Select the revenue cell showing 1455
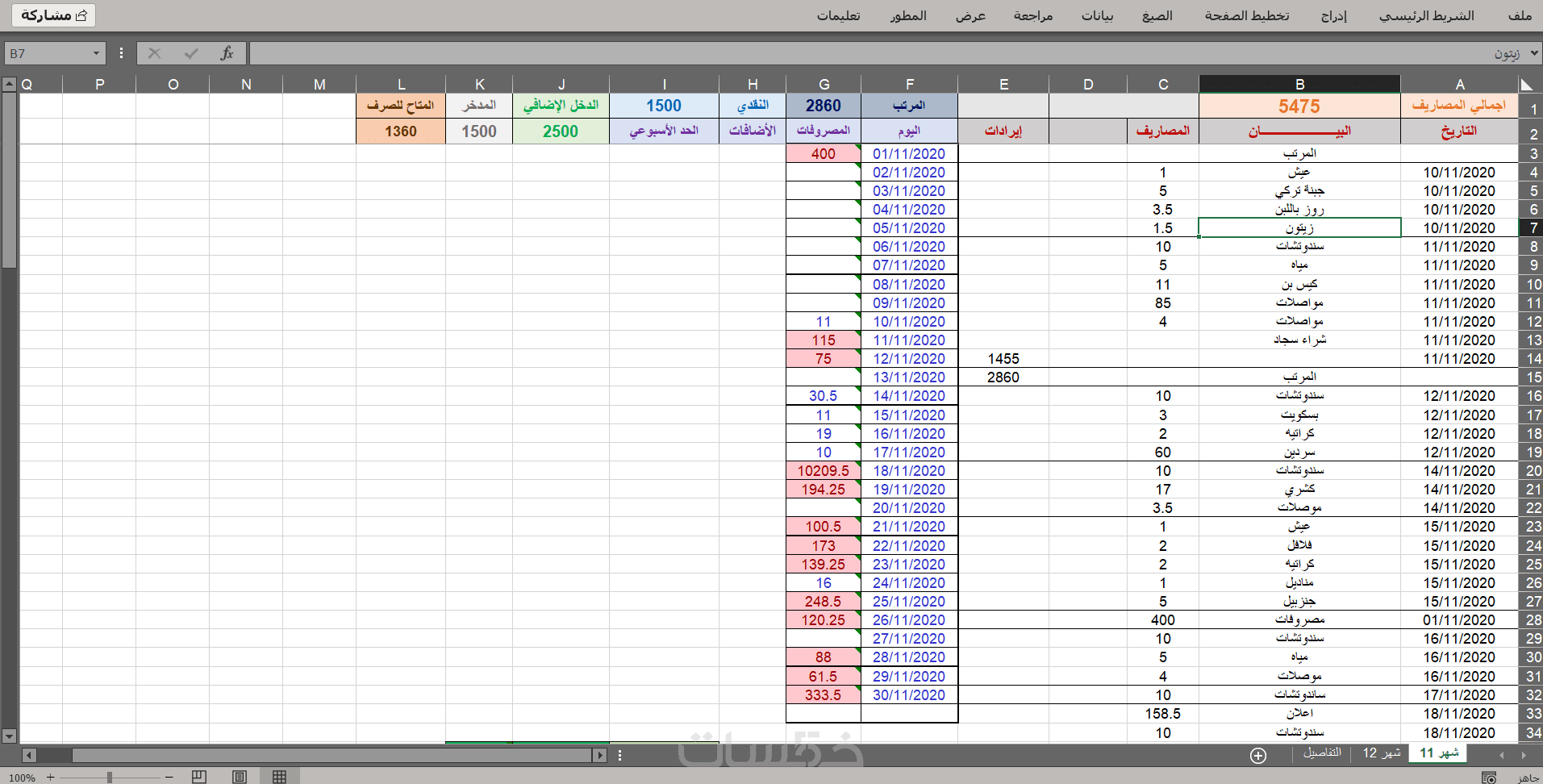Screen dimensions: 1543x784 pyautogui.click(x=1003, y=359)
